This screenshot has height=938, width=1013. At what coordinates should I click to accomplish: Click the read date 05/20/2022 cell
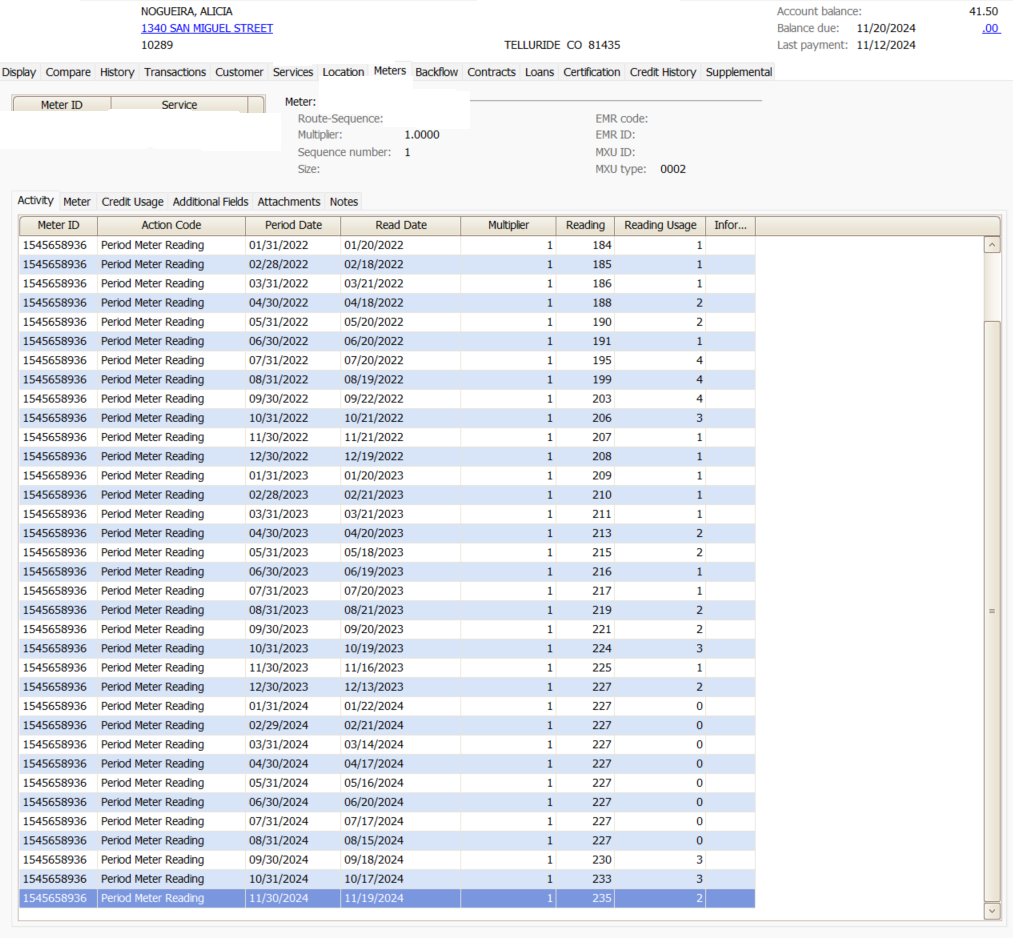[401, 322]
